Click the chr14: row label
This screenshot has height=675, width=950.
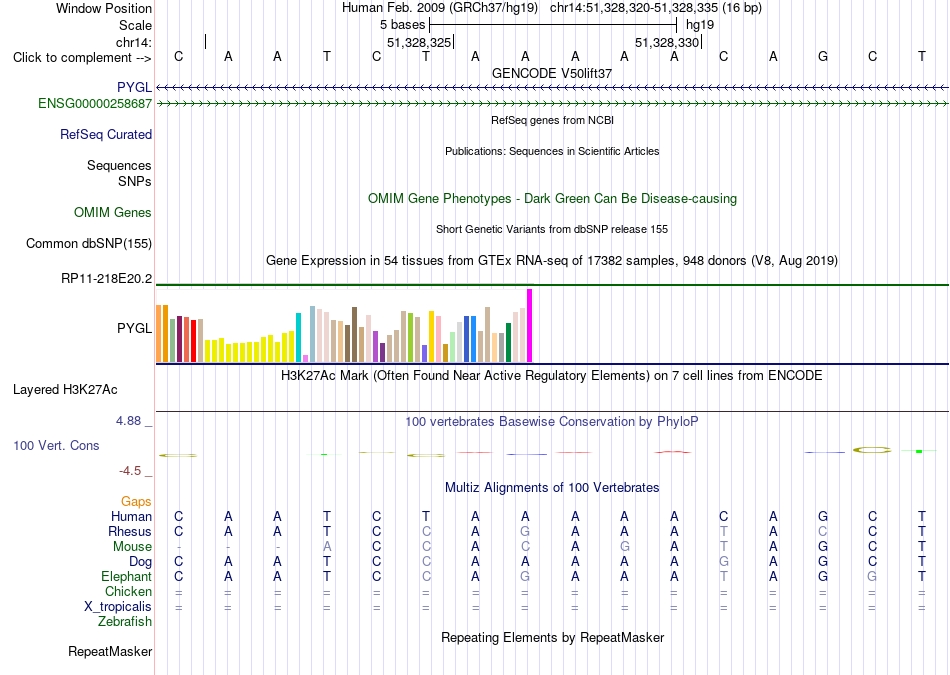(x=134, y=42)
